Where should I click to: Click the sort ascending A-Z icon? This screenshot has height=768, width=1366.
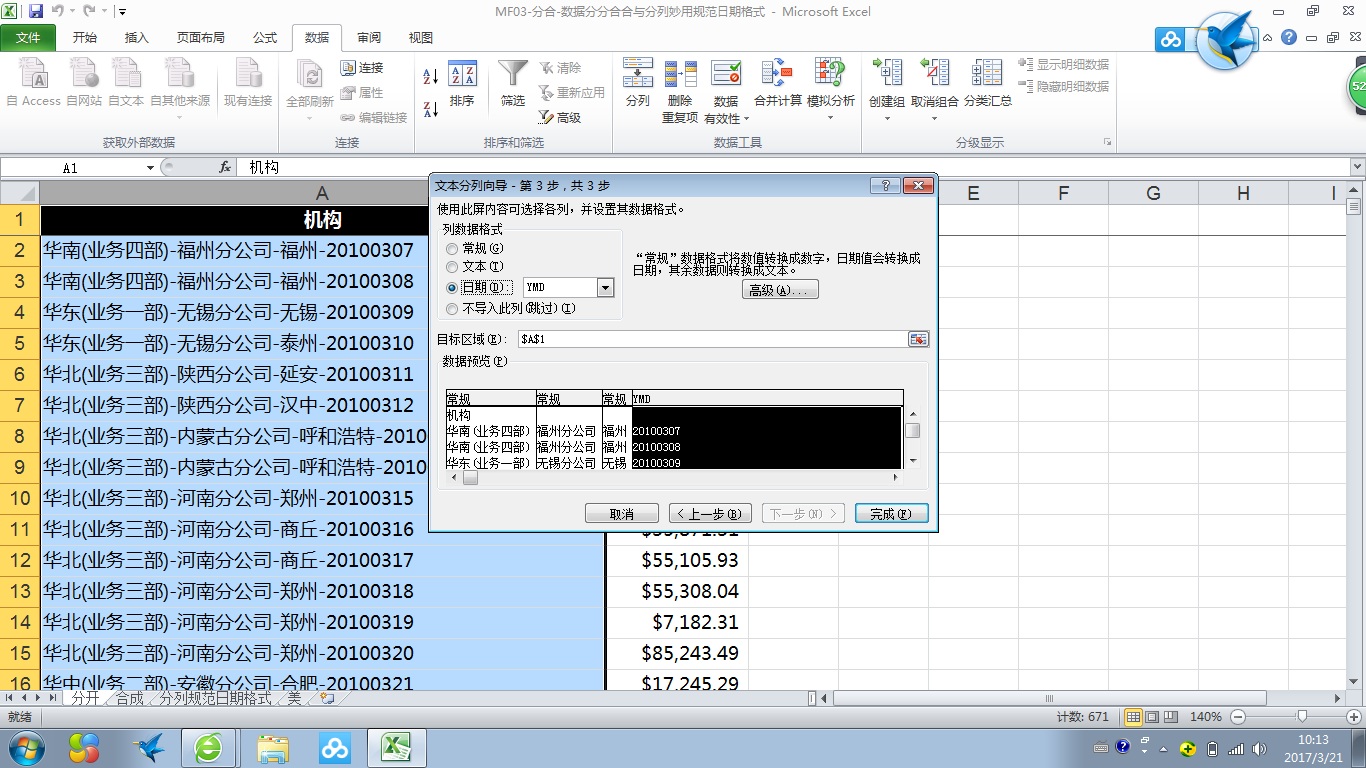coord(430,76)
